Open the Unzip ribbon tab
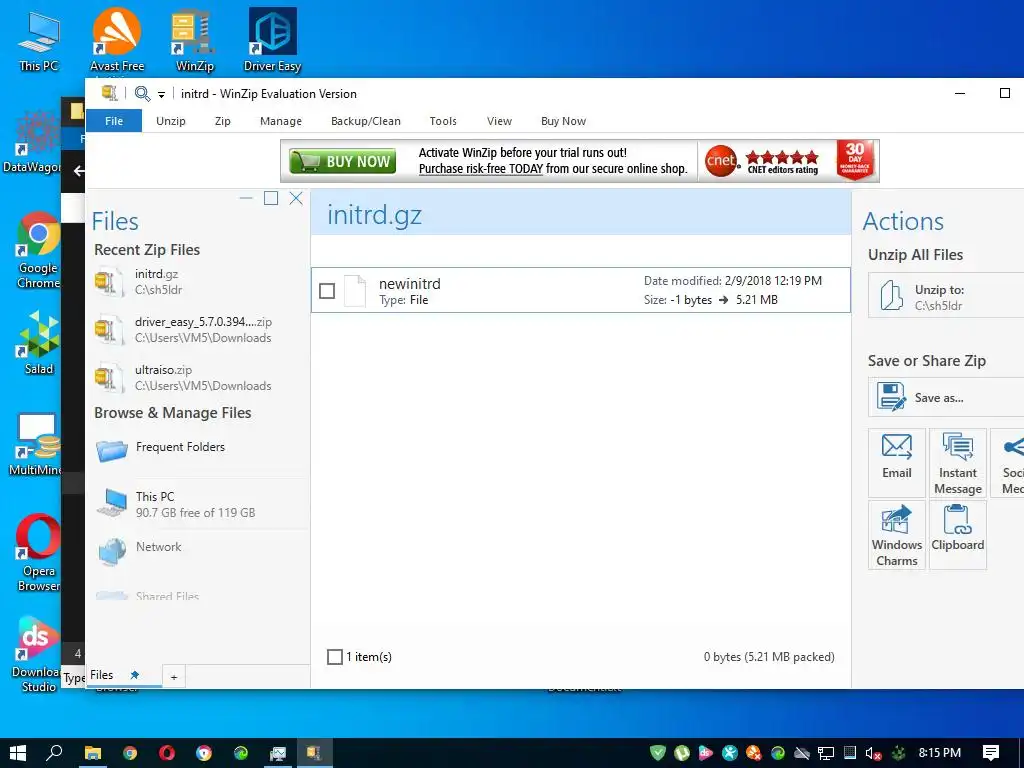 click(x=170, y=121)
